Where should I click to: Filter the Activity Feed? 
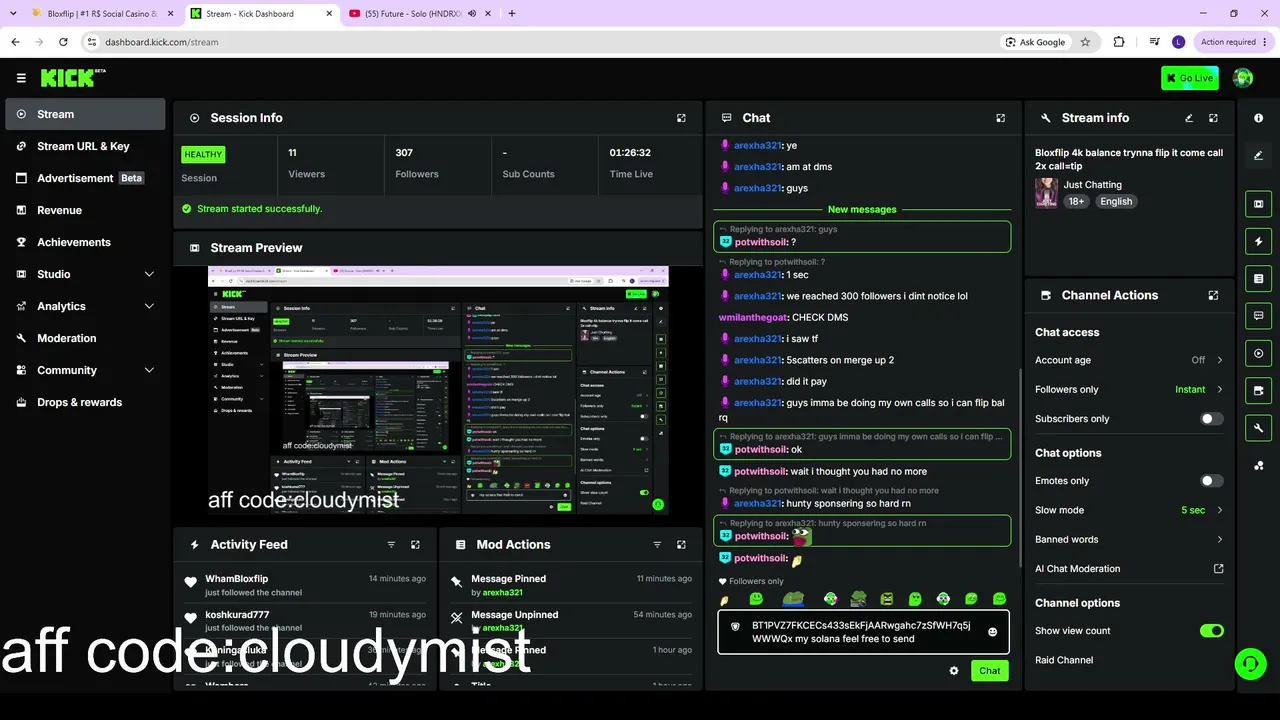(391, 545)
